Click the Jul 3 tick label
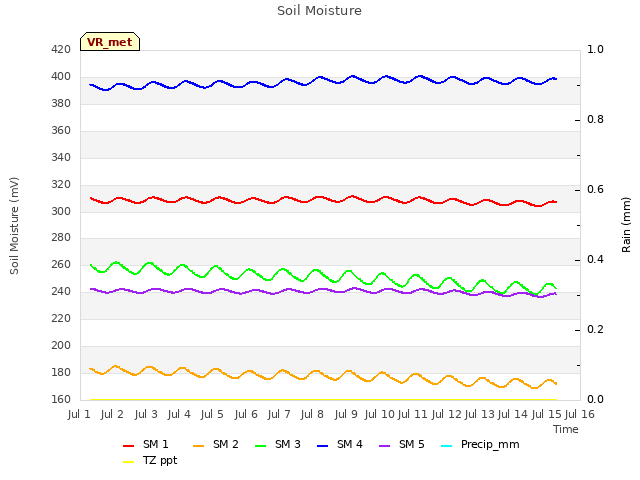This screenshot has width=640, height=480. pos(146,414)
